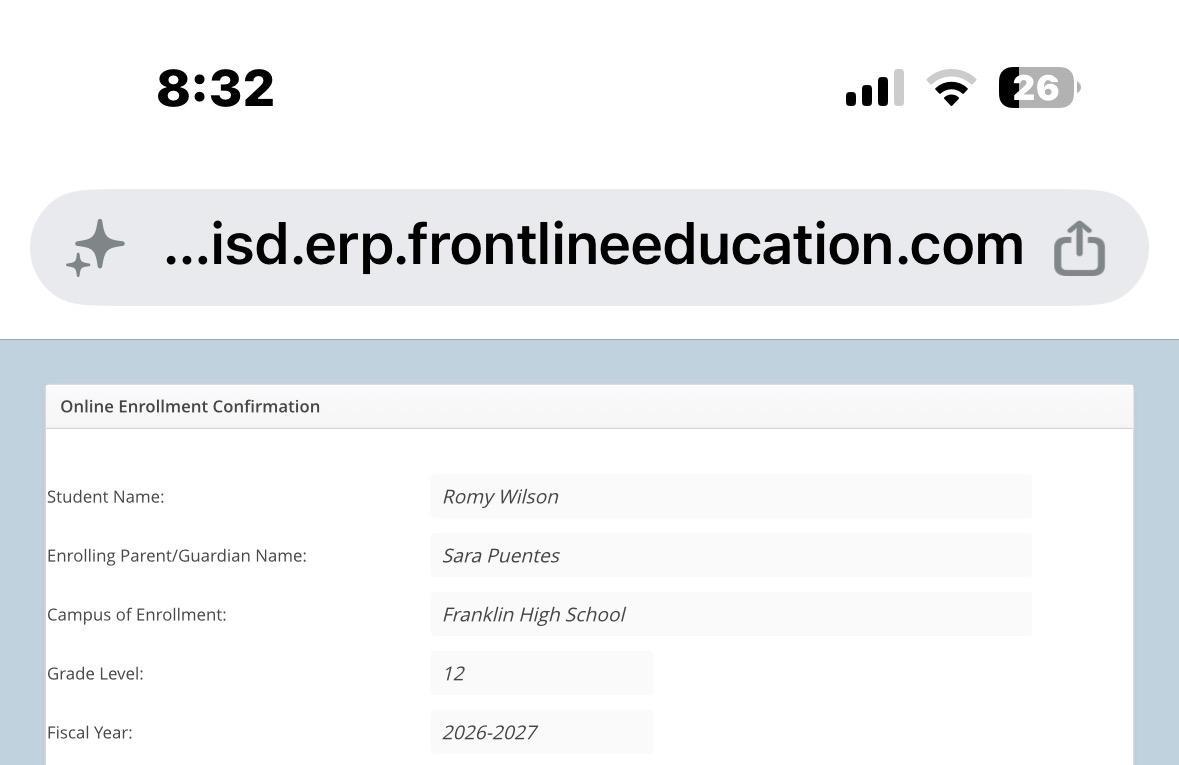
Task: Select the Fiscal Year field 2026-2027
Action: point(541,731)
